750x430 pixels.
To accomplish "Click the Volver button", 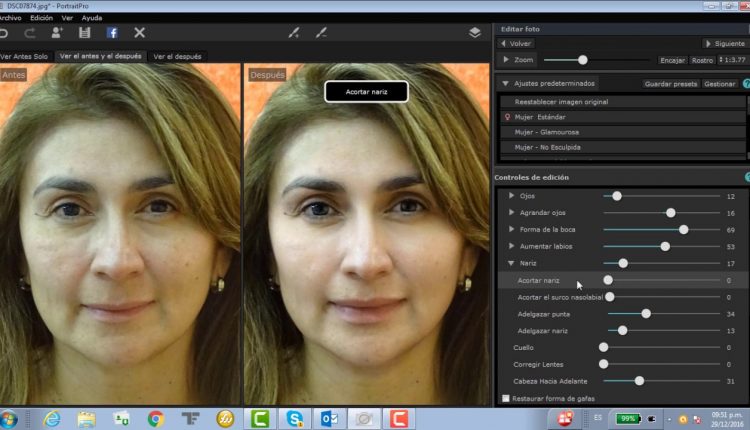I will pos(516,44).
